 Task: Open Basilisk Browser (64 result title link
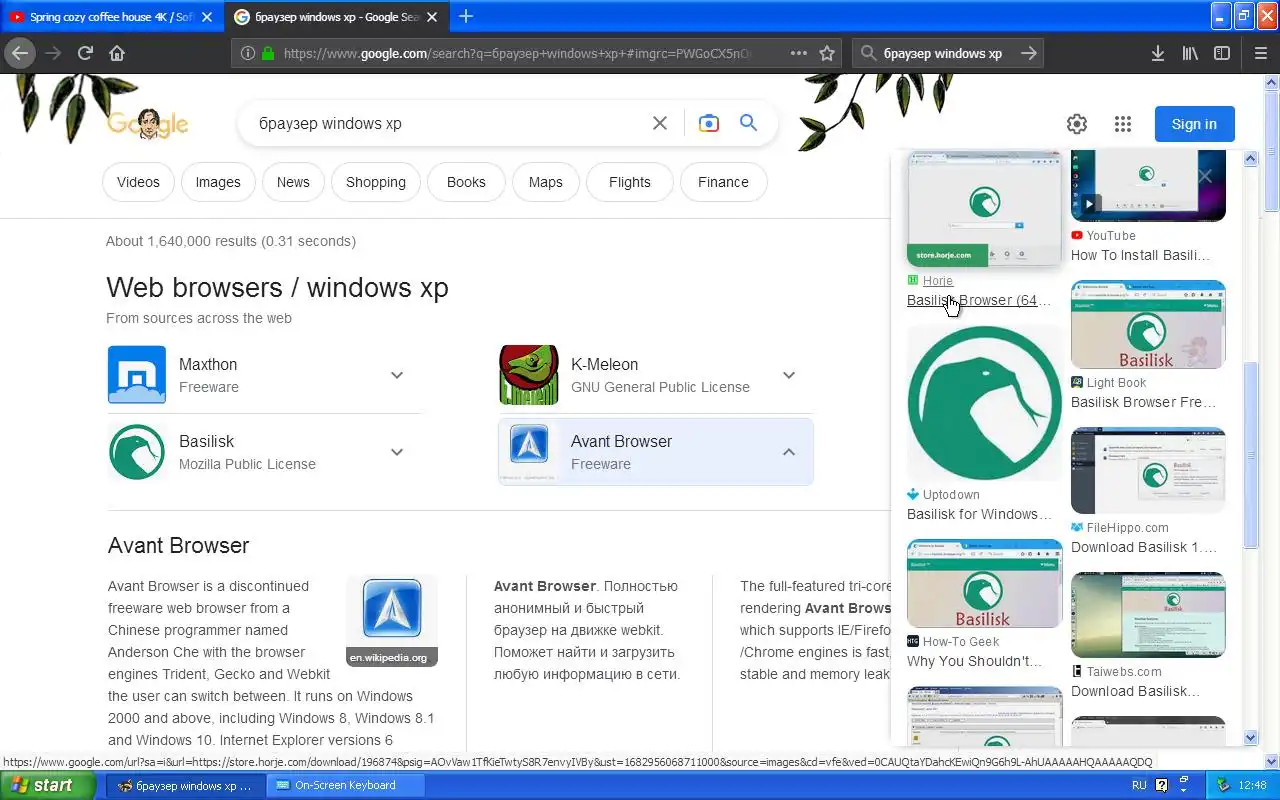[979, 300]
